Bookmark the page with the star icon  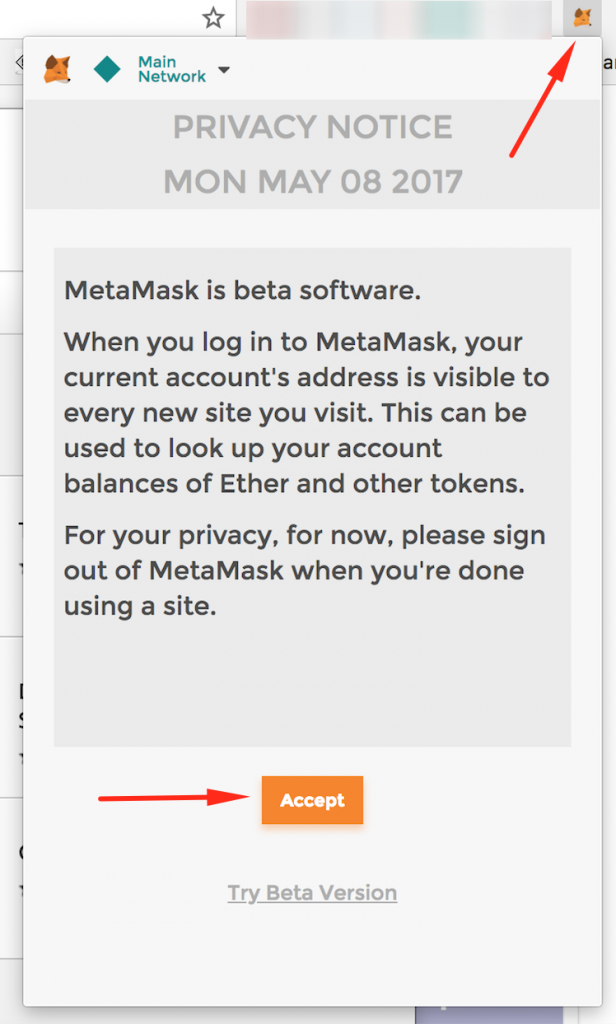213,18
